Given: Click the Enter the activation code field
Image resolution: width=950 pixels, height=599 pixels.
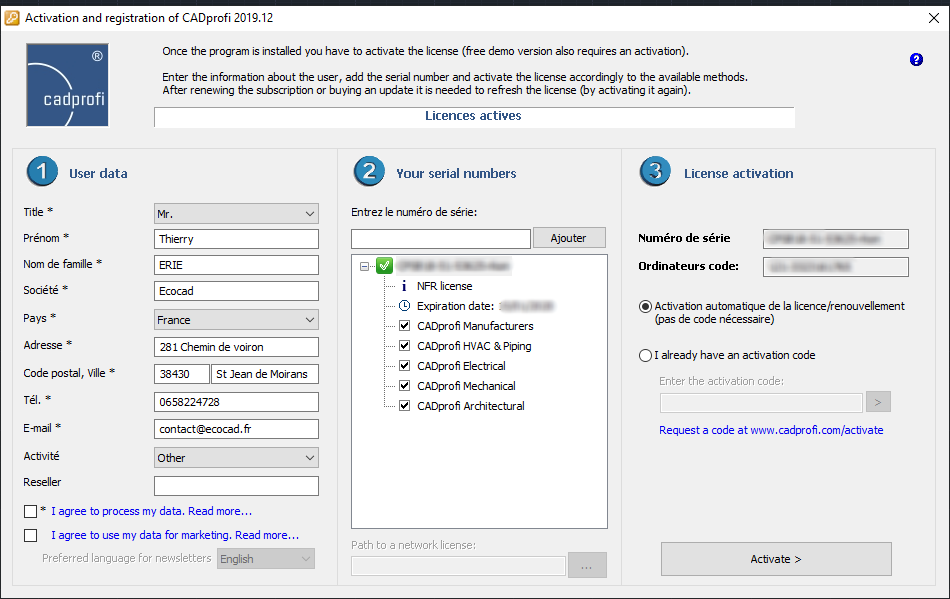Looking at the screenshot, I should click(762, 403).
